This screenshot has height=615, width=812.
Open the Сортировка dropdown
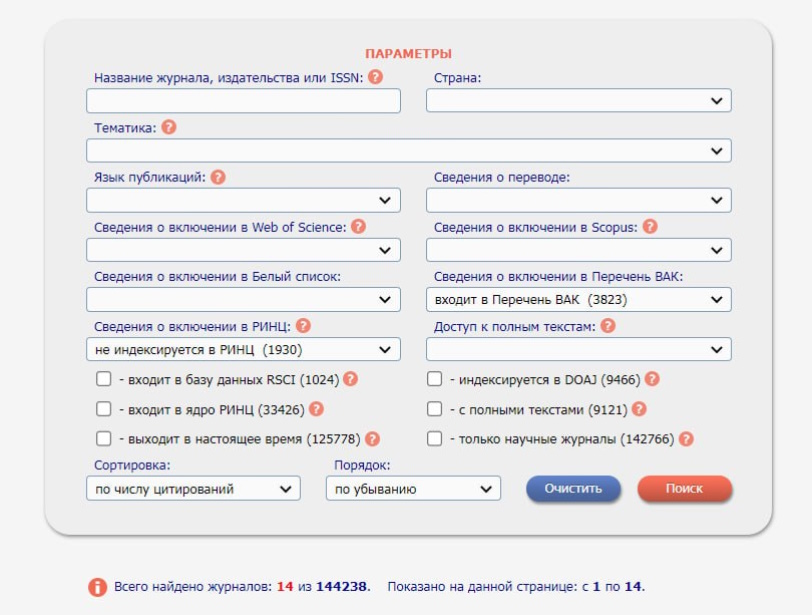pos(193,489)
